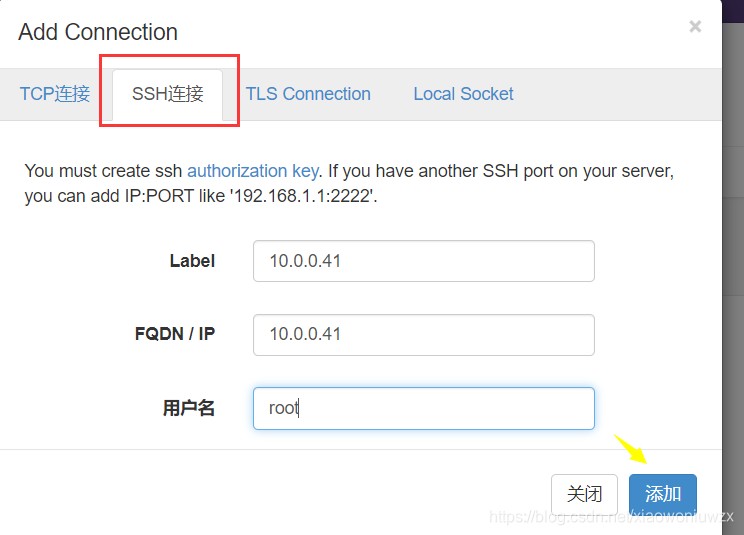Open the TLS Connection tab
Screen dimensions: 744x535
[x=308, y=94]
